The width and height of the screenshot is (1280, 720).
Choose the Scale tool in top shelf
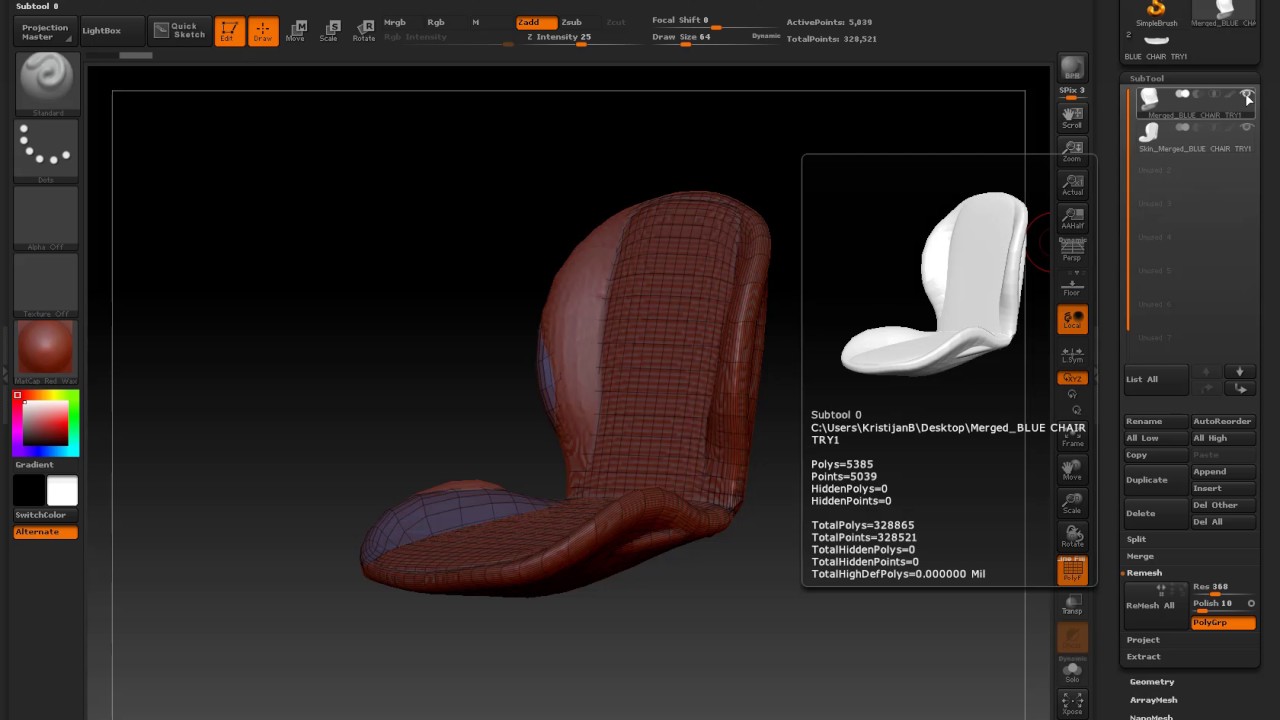click(329, 31)
